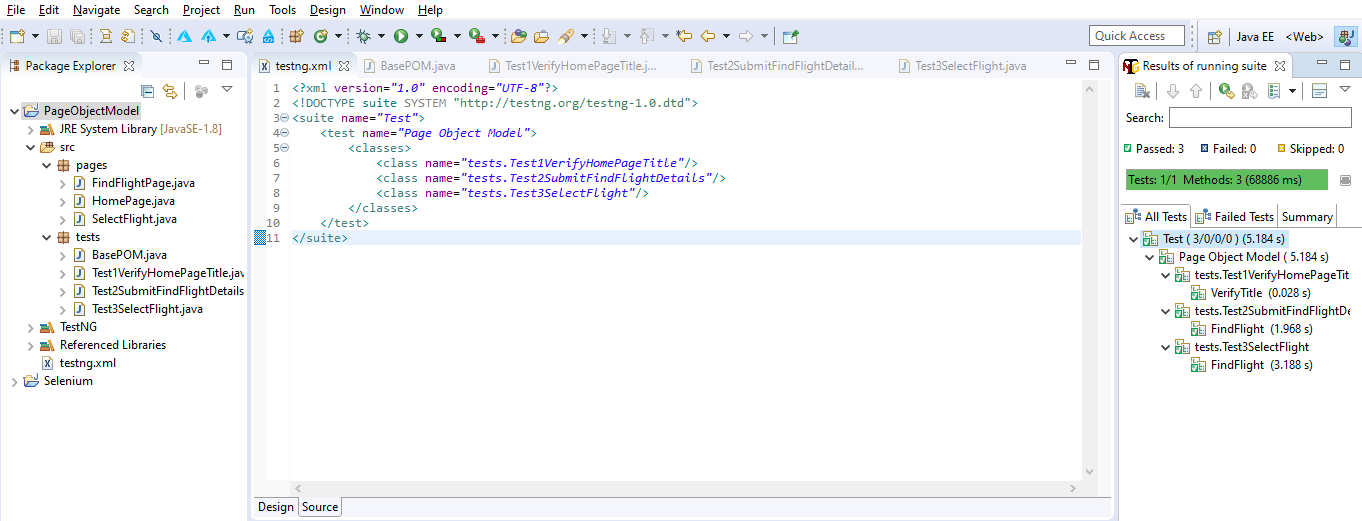
Task: Open dropdown arrow next to TestNG list icon
Action: [1293, 91]
